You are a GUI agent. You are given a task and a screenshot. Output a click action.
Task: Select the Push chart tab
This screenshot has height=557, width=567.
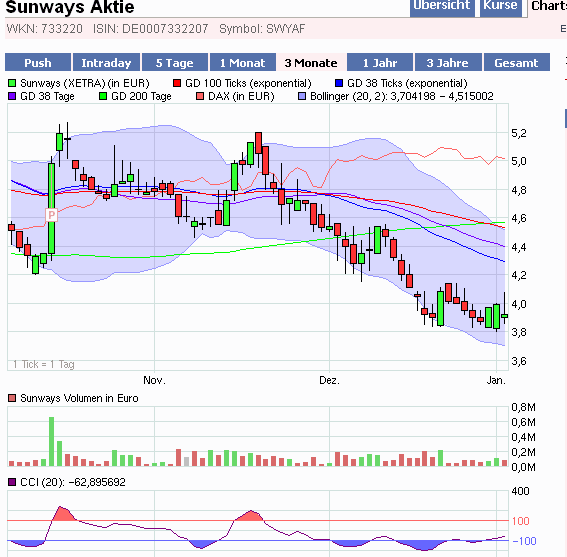pyautogui.click(x=38, y=63)
